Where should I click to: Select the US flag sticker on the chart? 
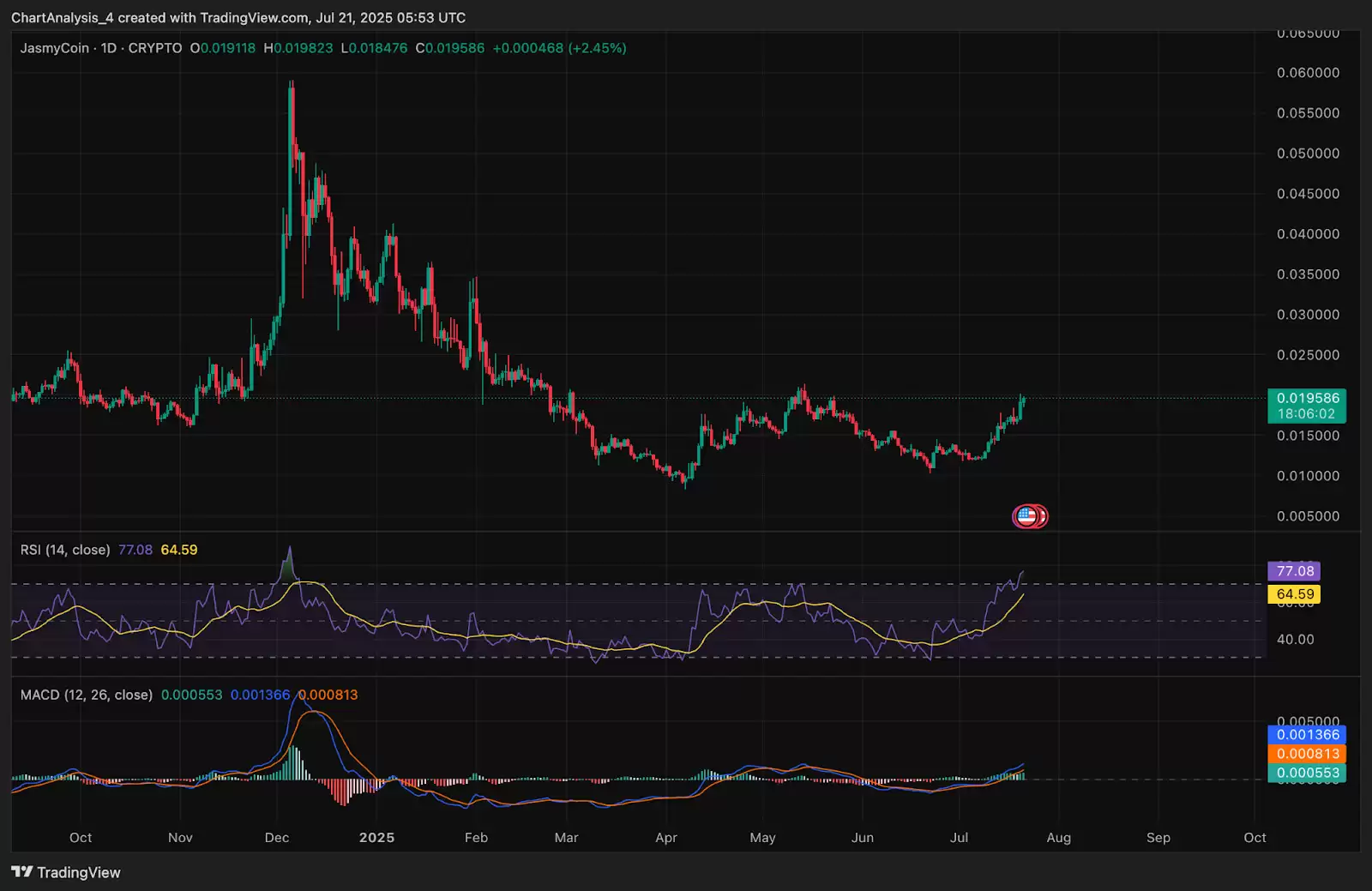click(x=1030, y=515)
